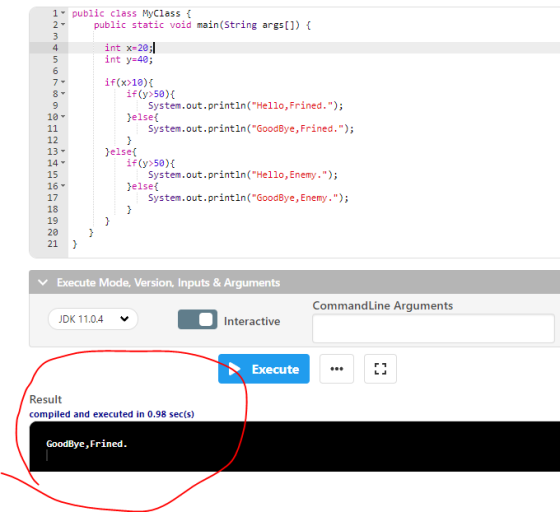This screenshot has height=512, width=560.
Task: Click the CommandLine Arguments label
Action: point(382,306)
